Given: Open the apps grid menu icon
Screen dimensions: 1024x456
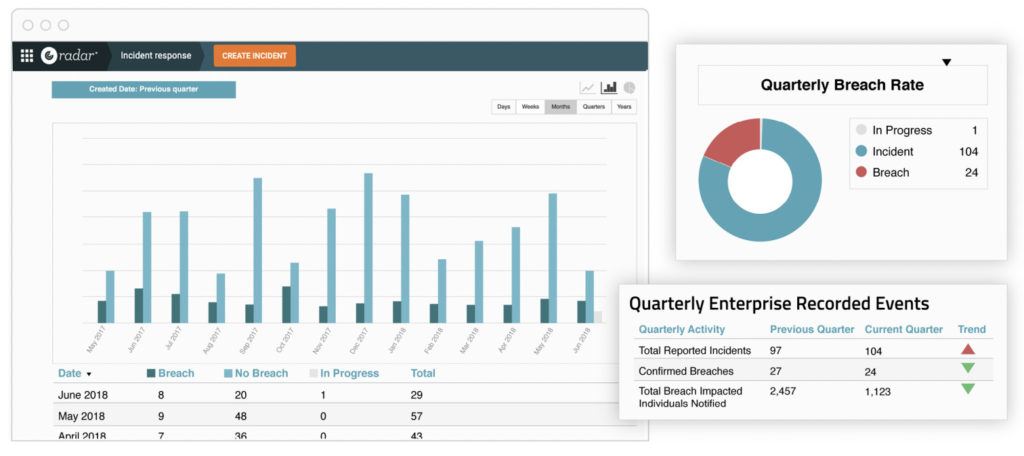Looking at the screenshot, I should (27, 56).
